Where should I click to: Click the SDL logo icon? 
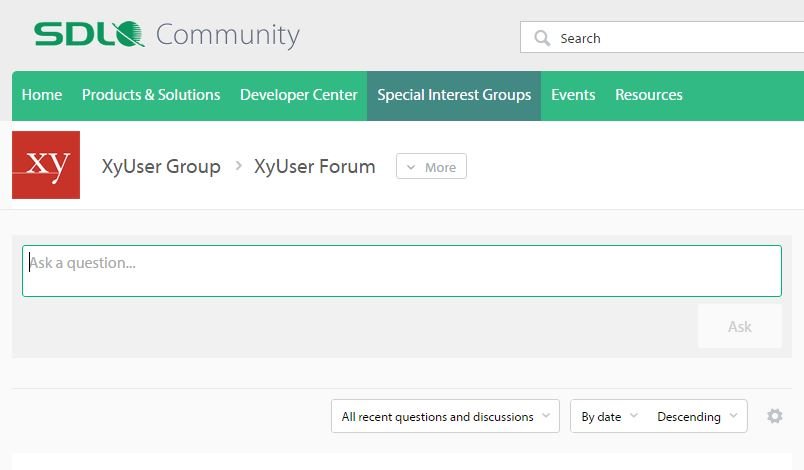pyautogui.click(x=89, y=34)
